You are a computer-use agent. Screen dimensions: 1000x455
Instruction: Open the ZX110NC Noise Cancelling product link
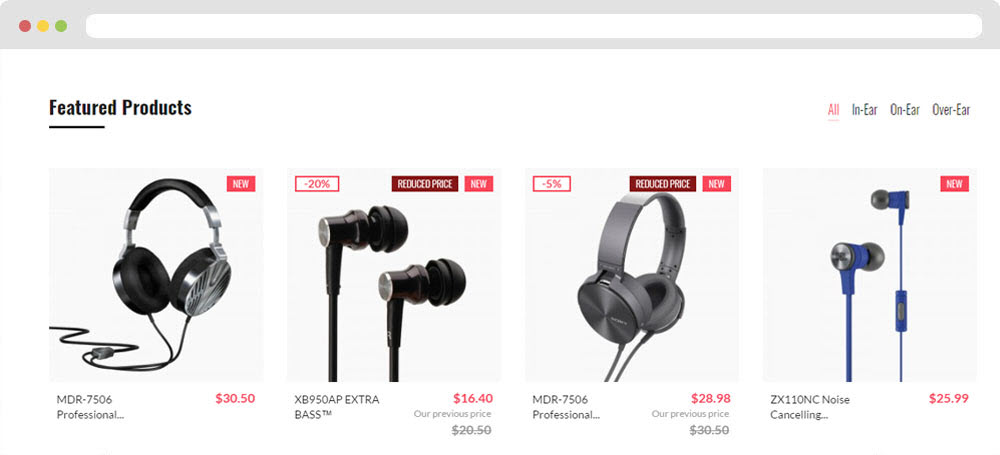coord(810,407)
